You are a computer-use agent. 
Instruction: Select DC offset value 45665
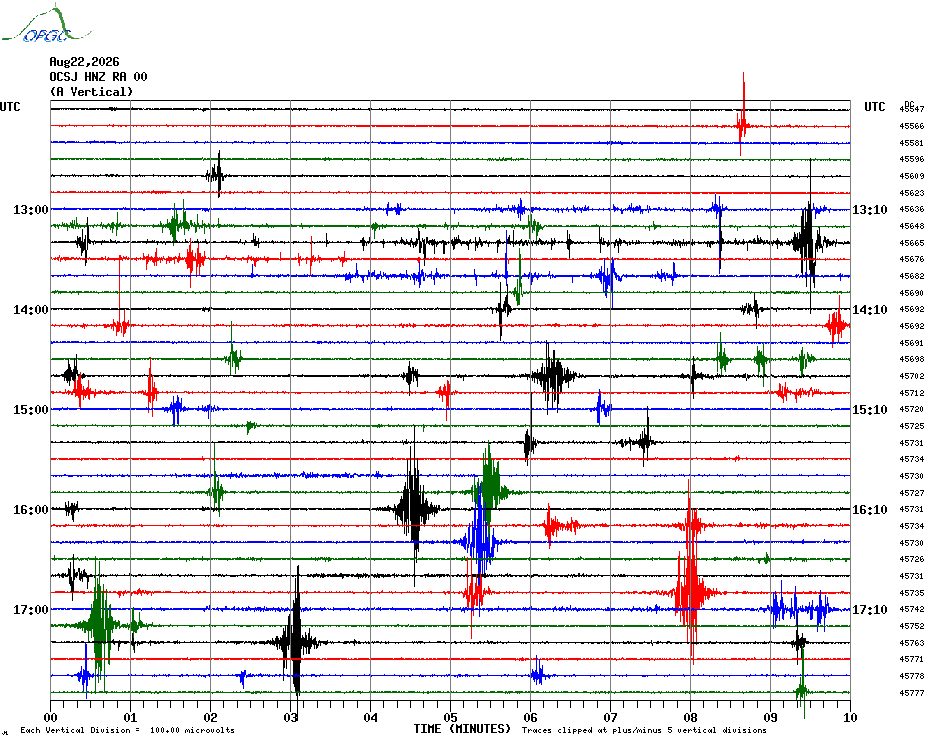point(912,243)
